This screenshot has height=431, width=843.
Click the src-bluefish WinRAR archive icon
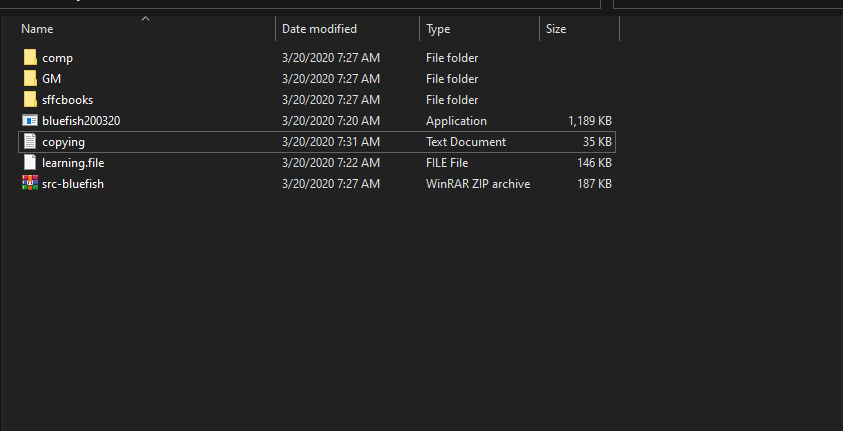pos(30,183)
